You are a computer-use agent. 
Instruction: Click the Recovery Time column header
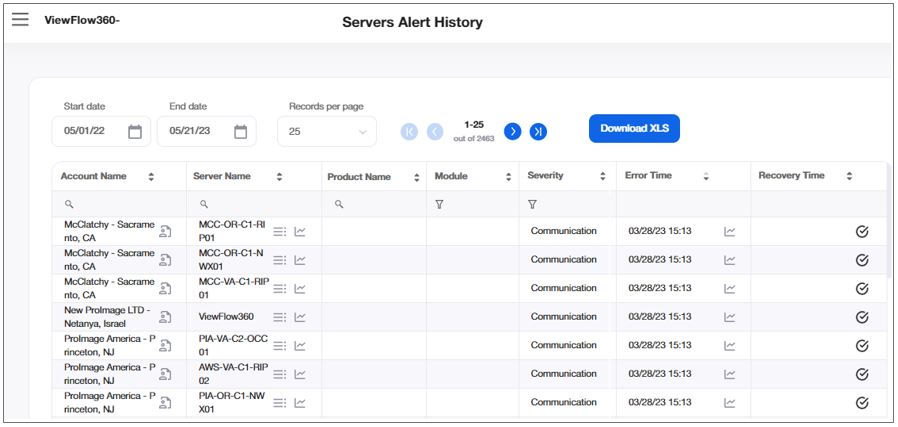(x=791, y=176)
